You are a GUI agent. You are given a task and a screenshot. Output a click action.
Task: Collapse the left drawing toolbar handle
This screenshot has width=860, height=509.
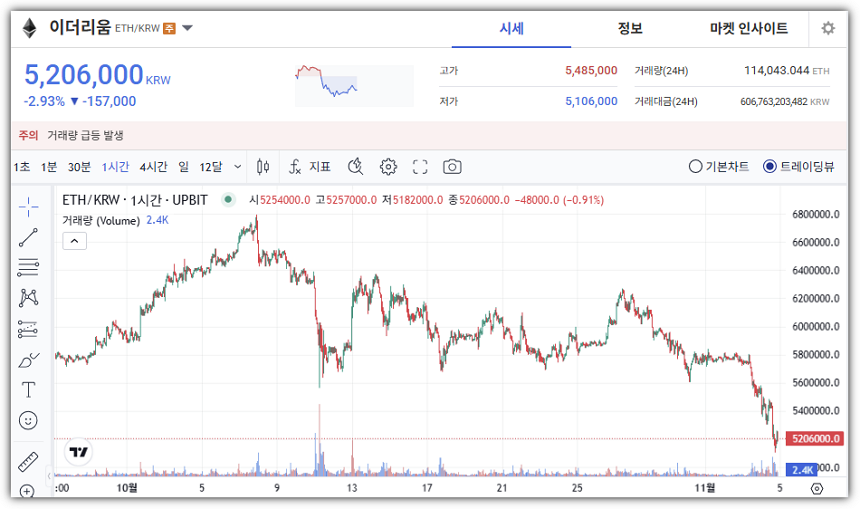coord(49,476)
